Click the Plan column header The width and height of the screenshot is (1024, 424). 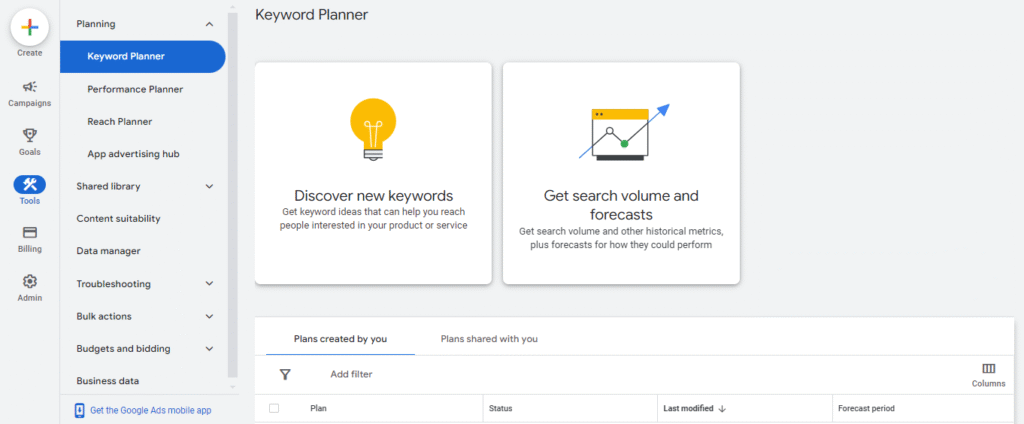point(319,408)
